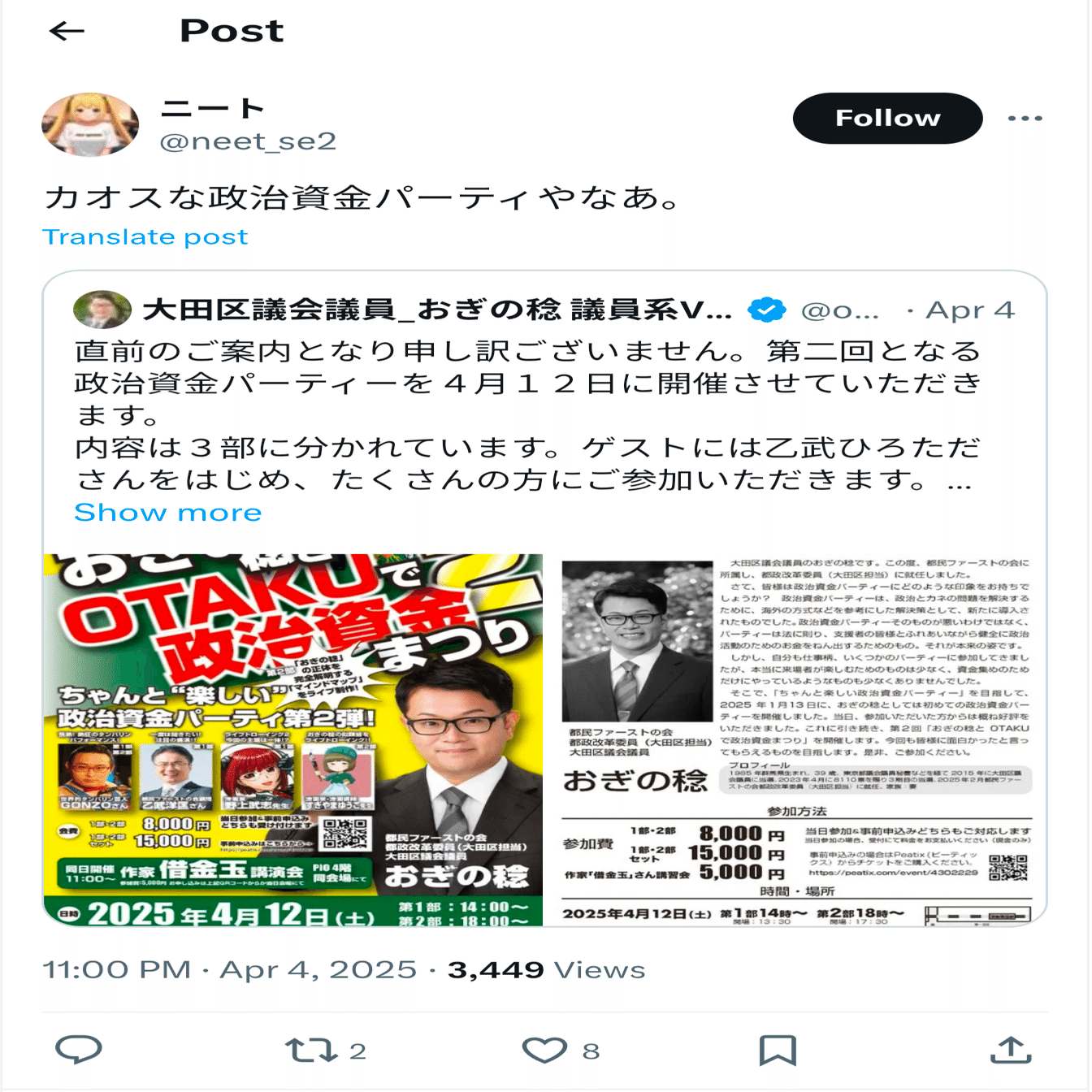Open the OTAKU政治資金まつり flyer image
The height and width of the screenshot is (1092, 1092).
pyautogui.click(x=292, y=740)
